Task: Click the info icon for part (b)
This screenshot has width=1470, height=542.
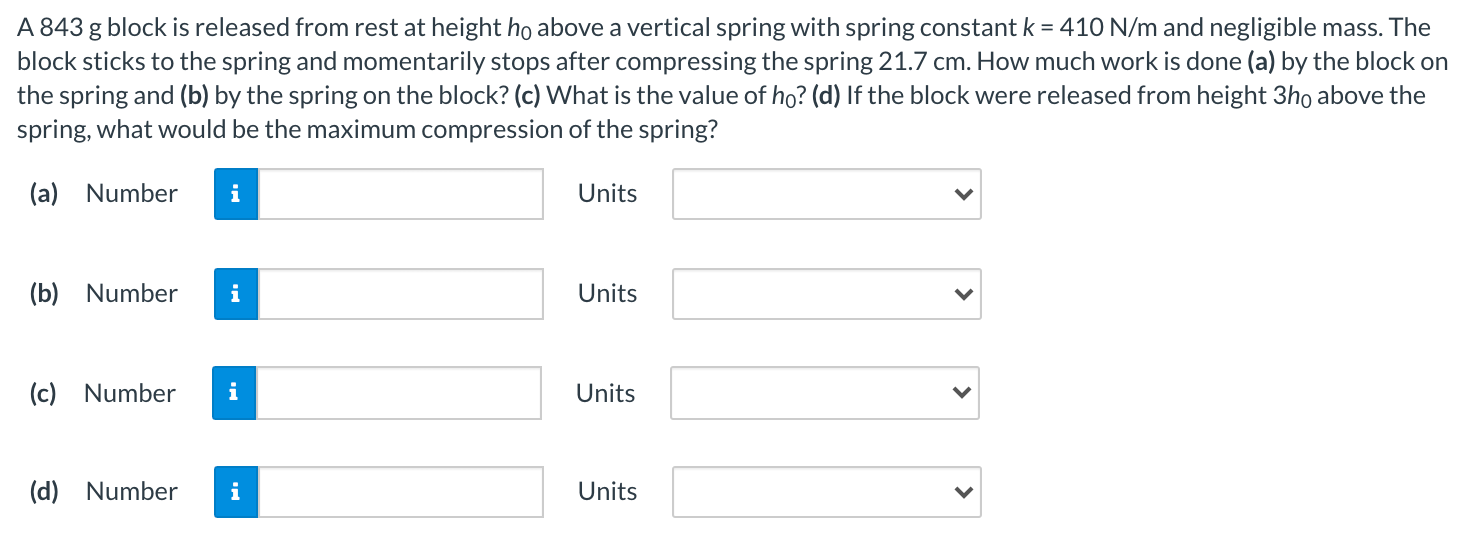Action: (236, 294)
